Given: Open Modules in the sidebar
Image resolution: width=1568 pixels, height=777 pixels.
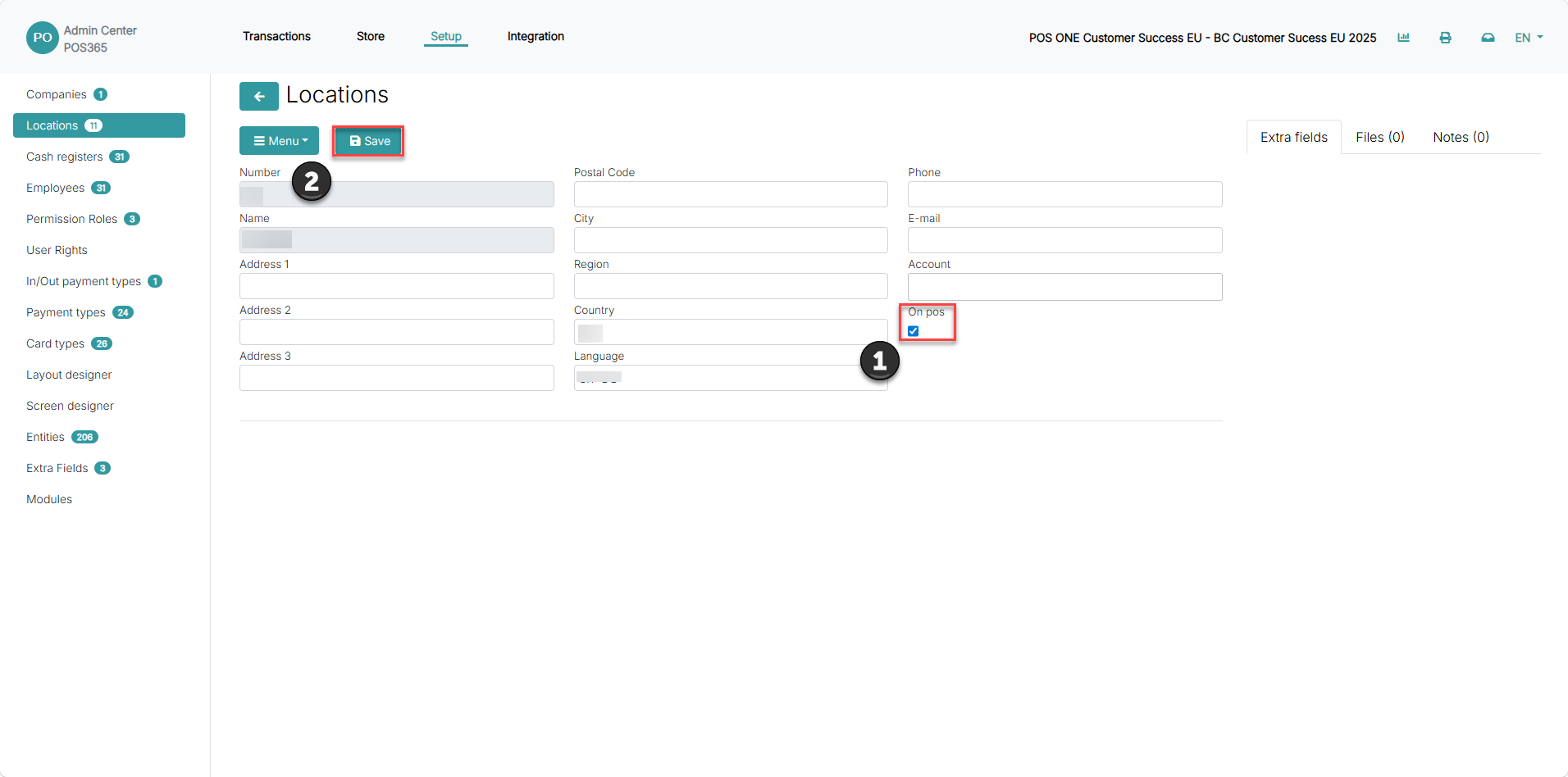Looking at the screenshot, I should click(x=49, y=499).
